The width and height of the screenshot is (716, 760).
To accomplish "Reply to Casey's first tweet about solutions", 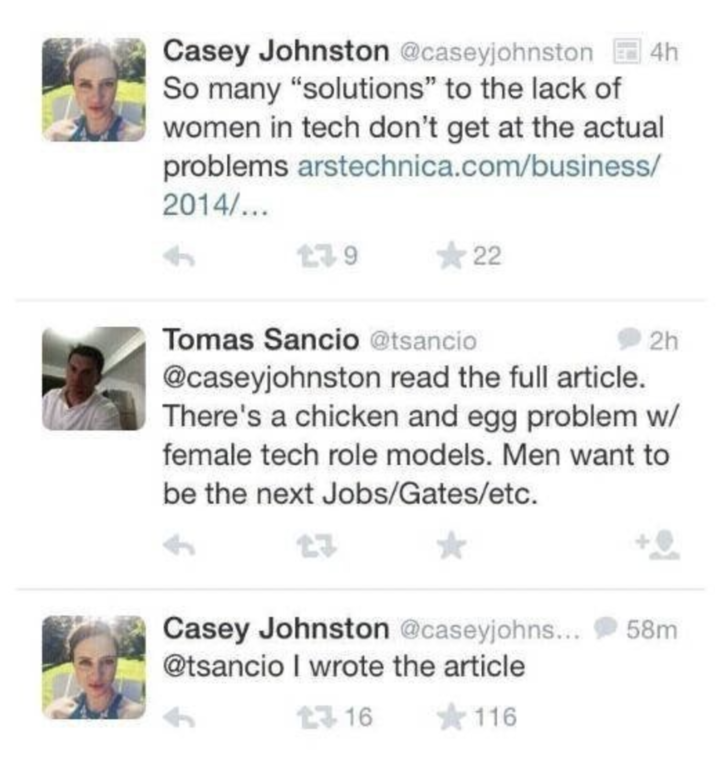I will [x=177, y=256].
